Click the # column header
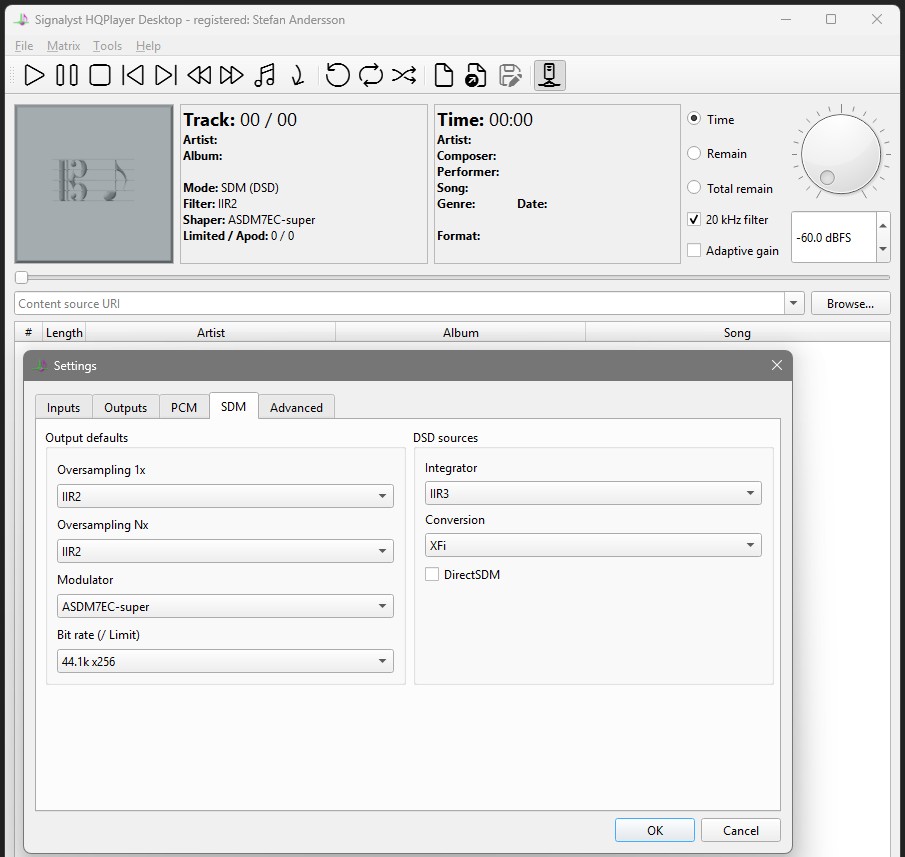 pyautogui.click(x=28, y=332)
